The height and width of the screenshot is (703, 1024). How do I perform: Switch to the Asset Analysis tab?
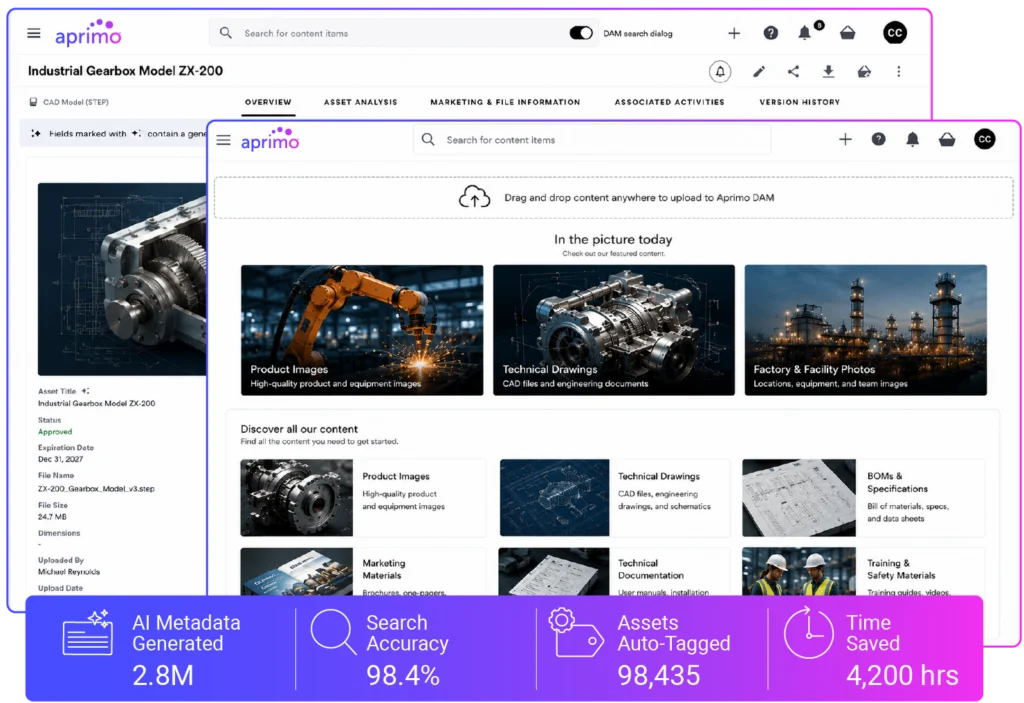point(360,102)
